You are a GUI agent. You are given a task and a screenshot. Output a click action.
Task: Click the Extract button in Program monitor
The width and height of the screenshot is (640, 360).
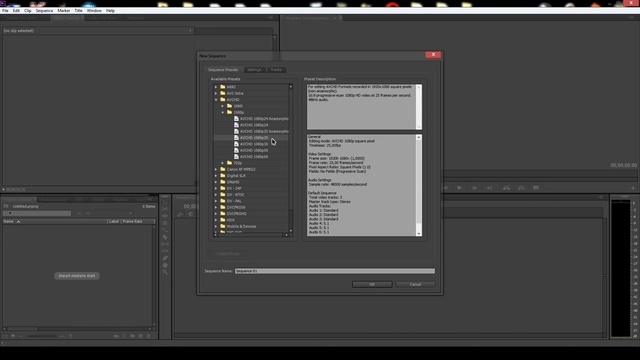(521, 188)
